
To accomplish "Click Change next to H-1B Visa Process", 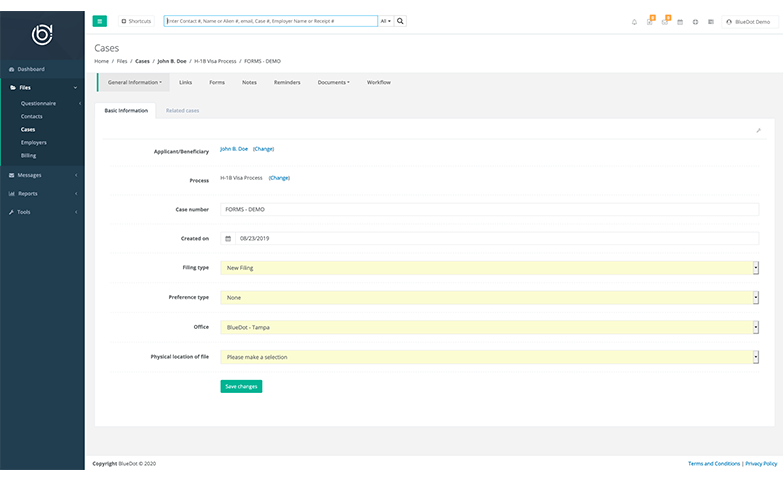I will click(x=279, y=178).
